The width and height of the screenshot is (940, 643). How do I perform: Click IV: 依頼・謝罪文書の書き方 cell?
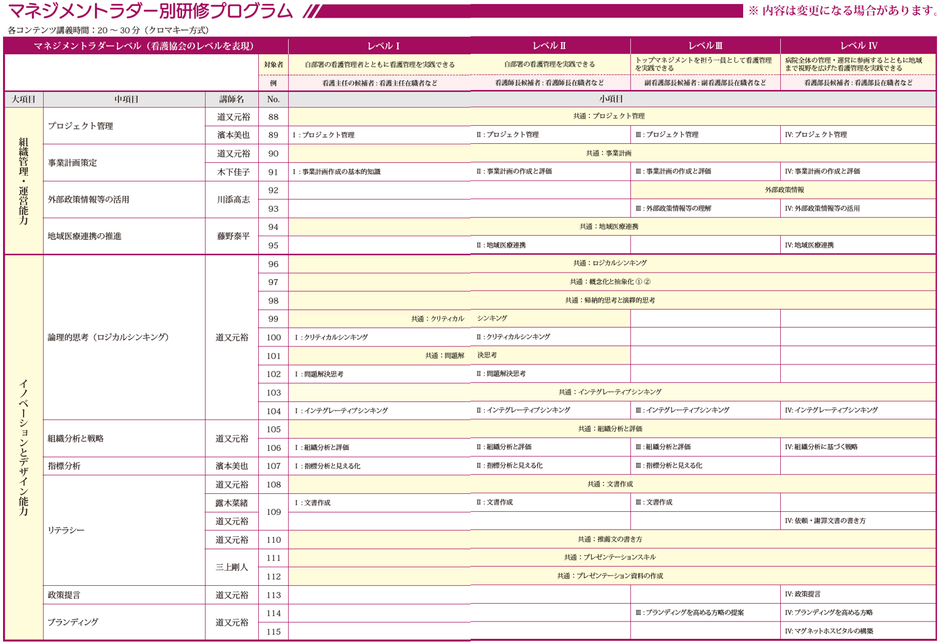(825, 521)
